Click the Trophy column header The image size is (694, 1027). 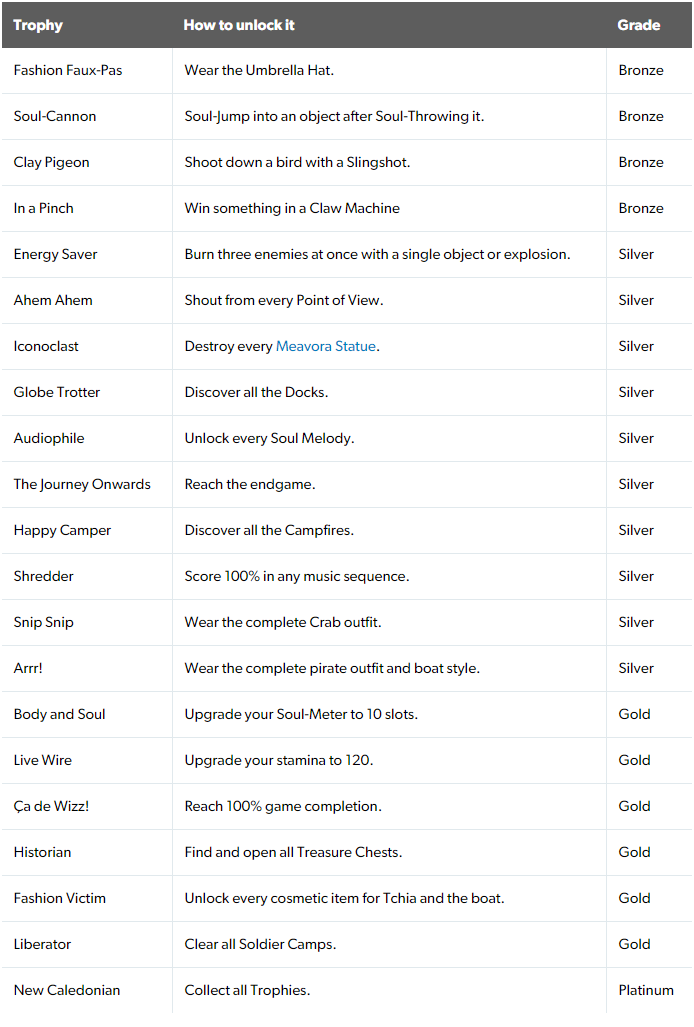38,25
